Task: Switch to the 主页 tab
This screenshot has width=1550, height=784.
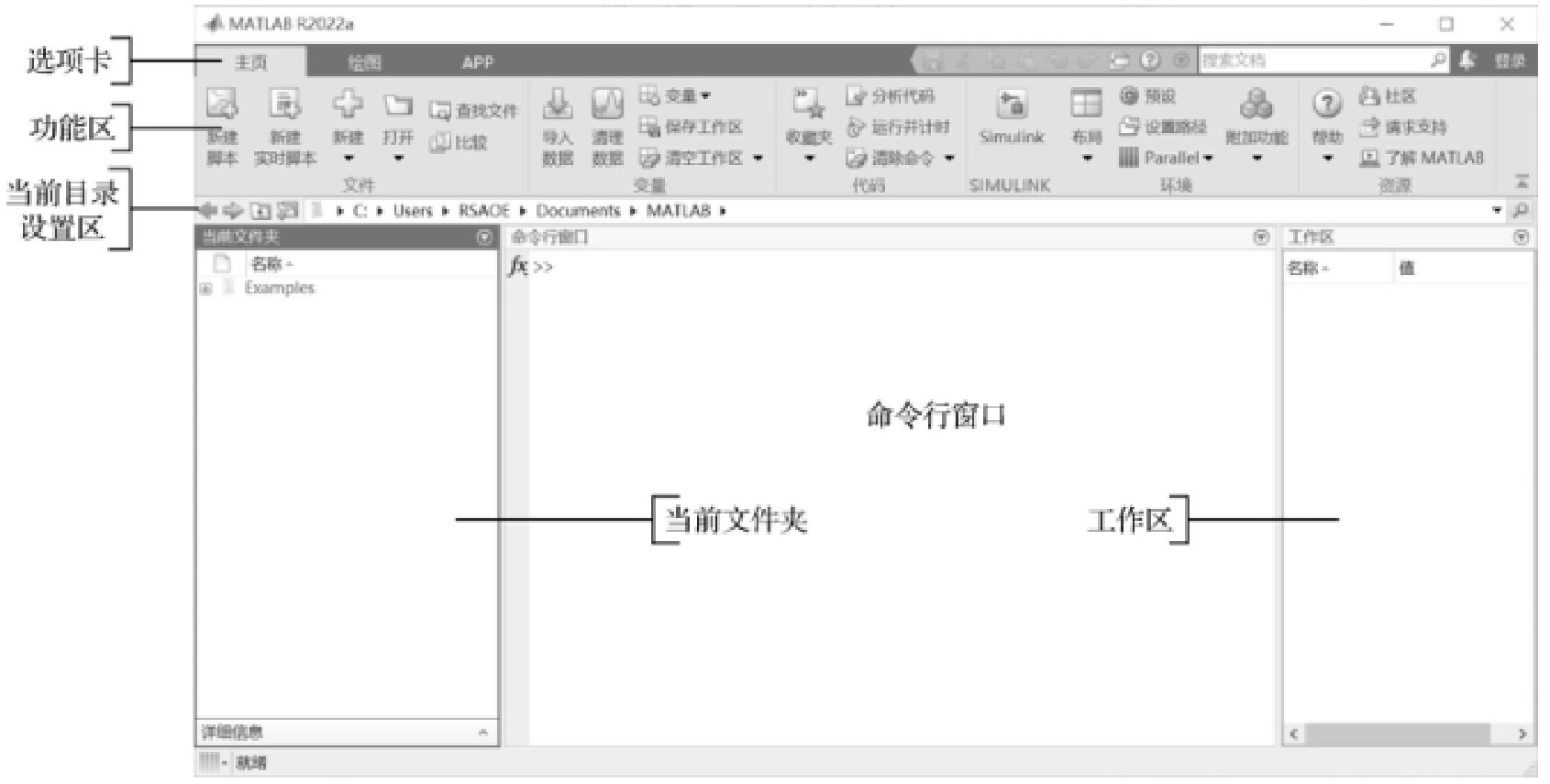Action: (251, 62)
